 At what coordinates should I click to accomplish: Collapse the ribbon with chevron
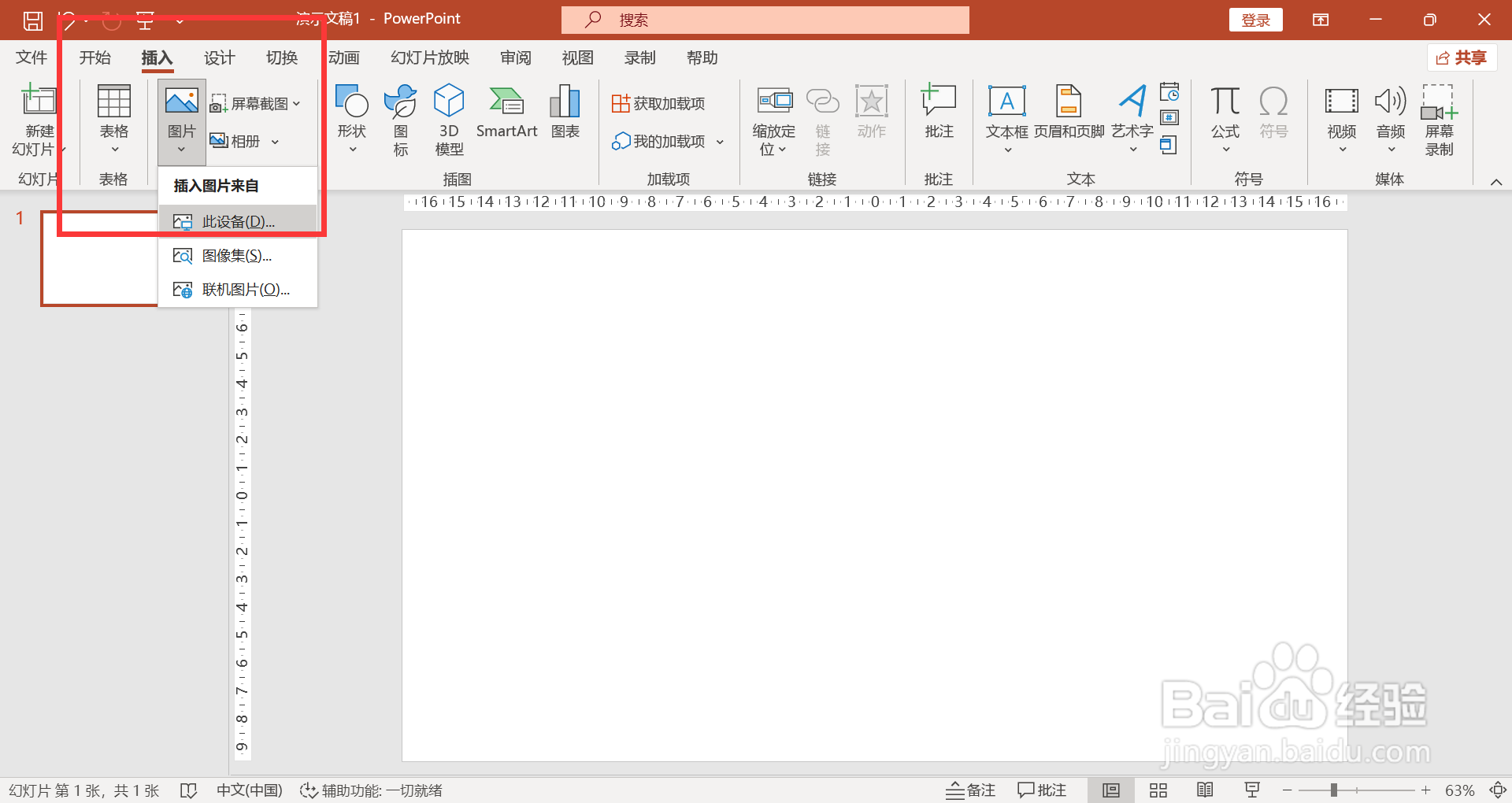click(x=1496, y=182)
